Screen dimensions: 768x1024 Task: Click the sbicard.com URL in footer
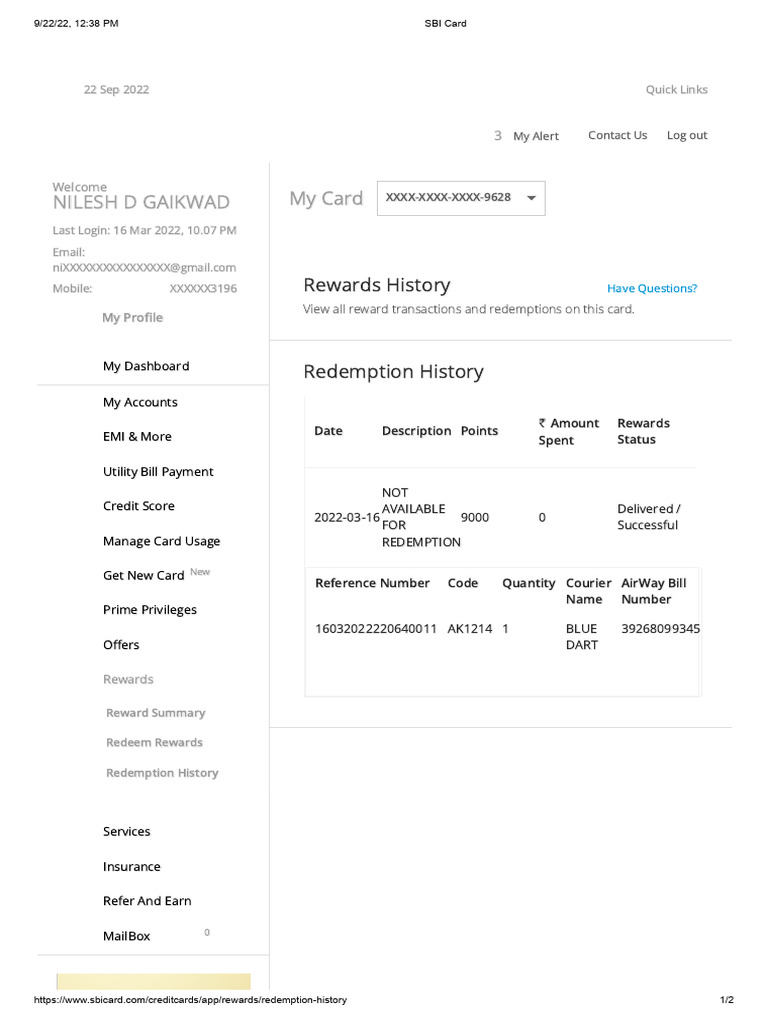point(190,1000)
